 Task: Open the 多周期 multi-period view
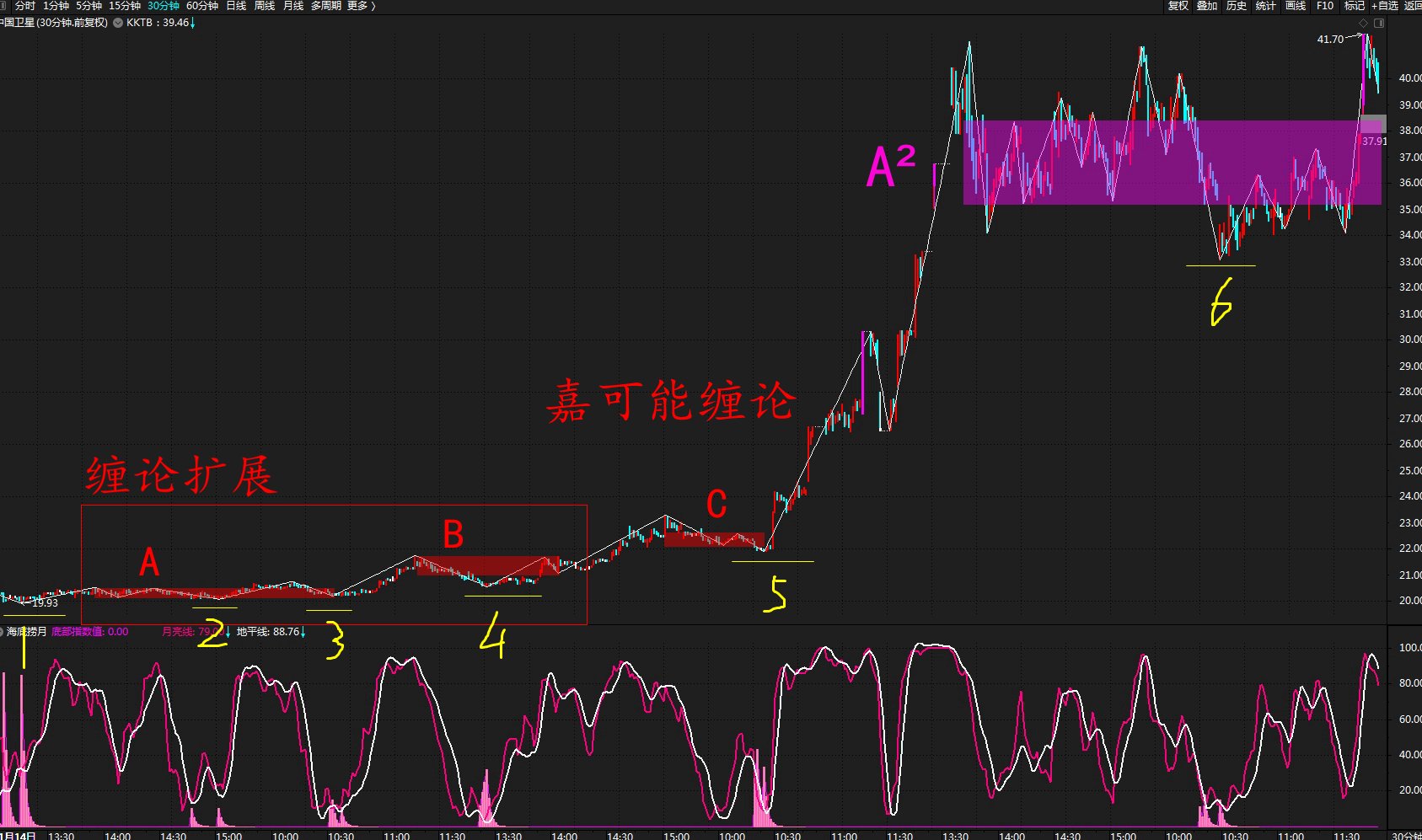[x=326, y=6]
